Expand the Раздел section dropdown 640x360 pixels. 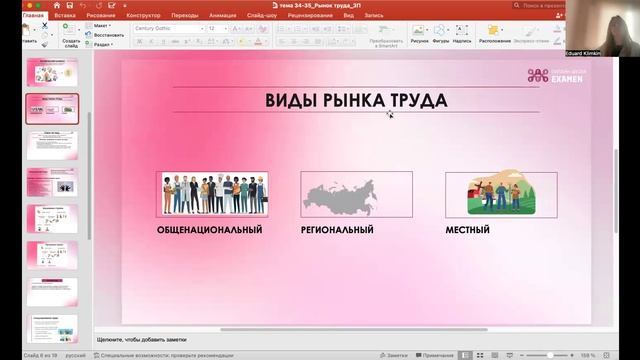point(103,44)
